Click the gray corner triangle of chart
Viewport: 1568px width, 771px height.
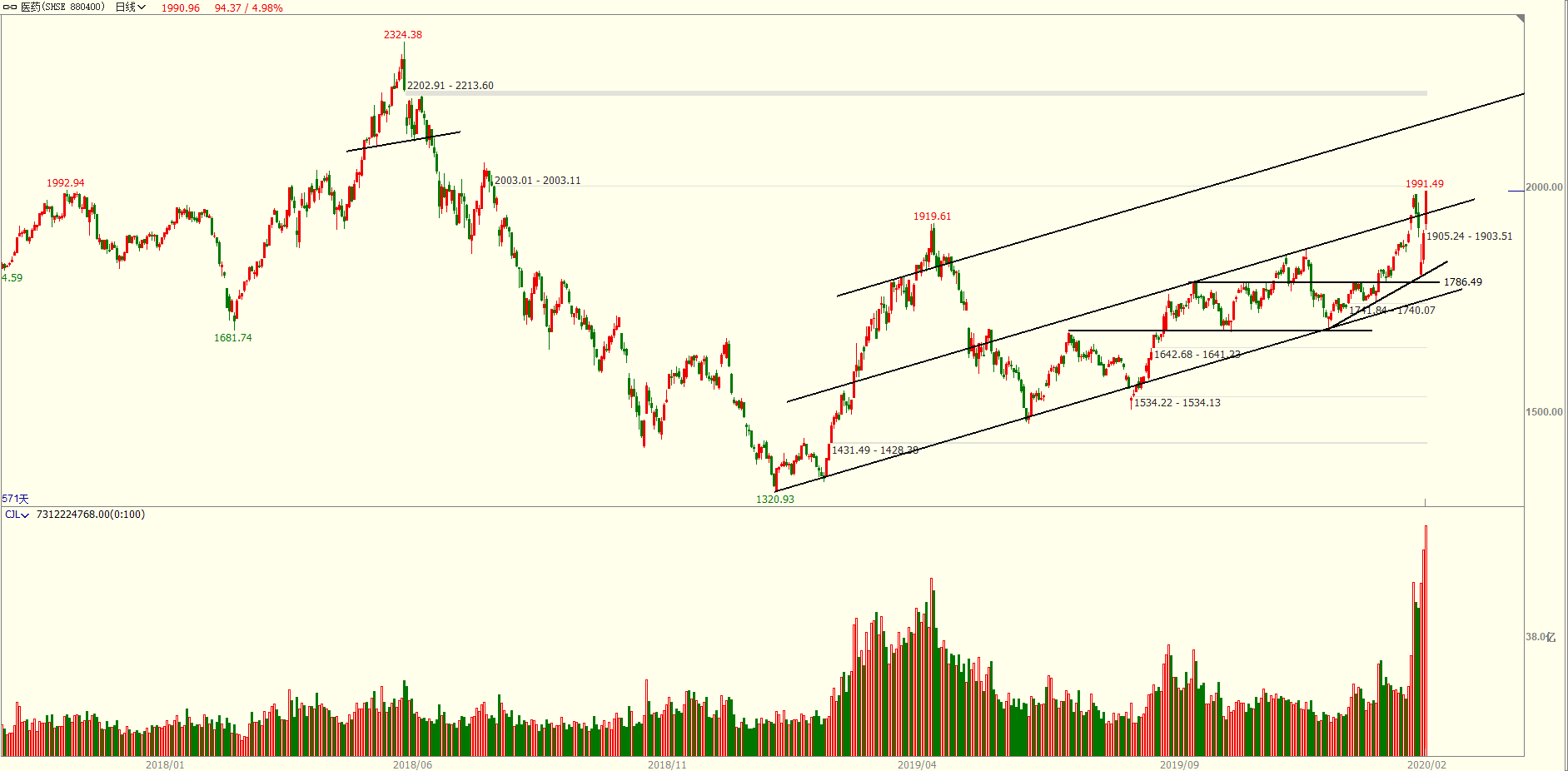coord(1520,19)
